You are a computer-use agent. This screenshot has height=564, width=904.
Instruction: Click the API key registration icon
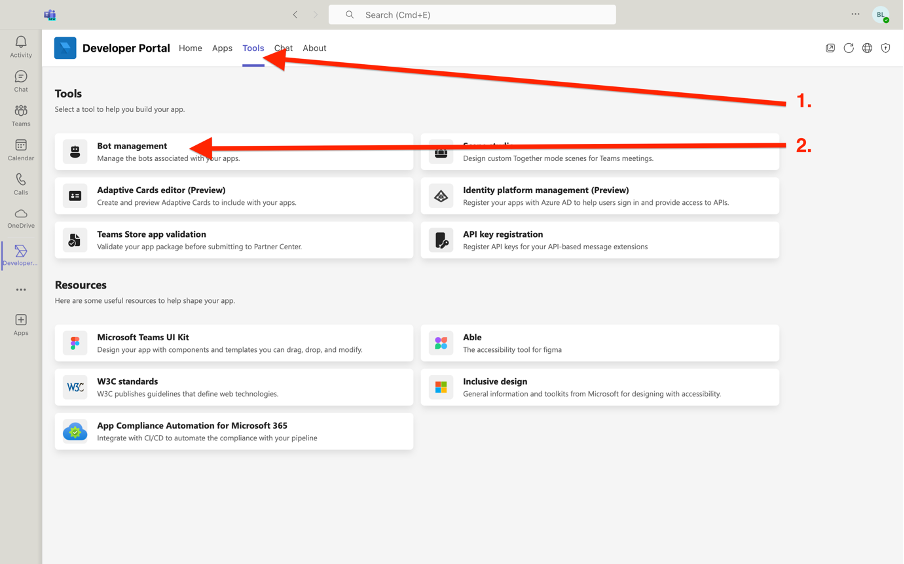441,240
